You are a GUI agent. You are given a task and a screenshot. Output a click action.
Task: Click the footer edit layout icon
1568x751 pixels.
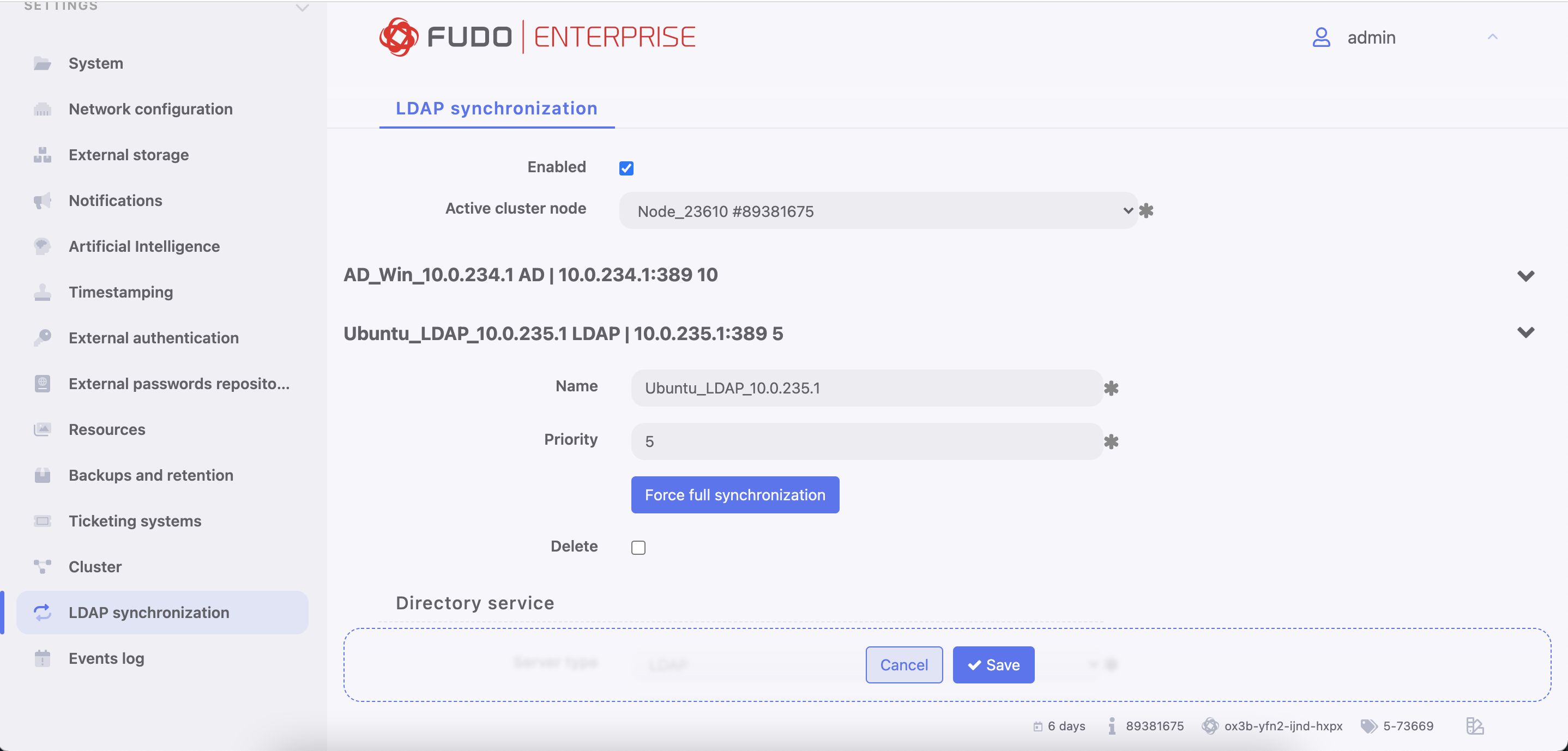click(1474, 725)
